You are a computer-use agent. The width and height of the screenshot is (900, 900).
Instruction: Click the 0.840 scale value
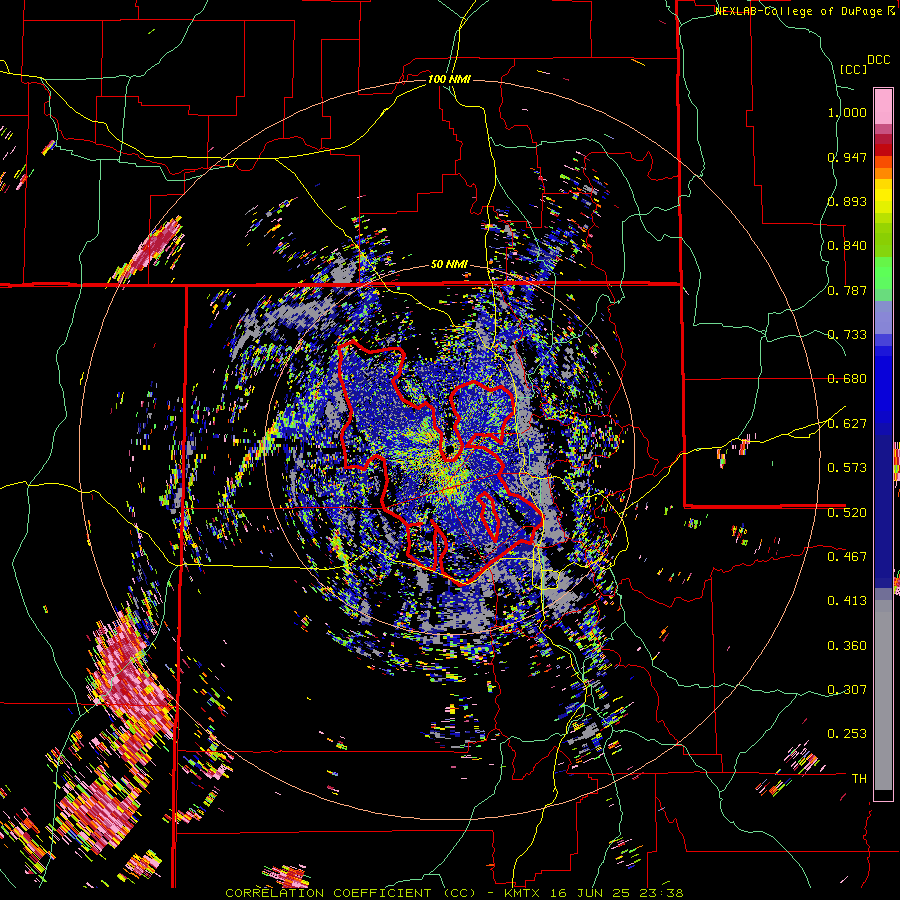click(847, 246)
